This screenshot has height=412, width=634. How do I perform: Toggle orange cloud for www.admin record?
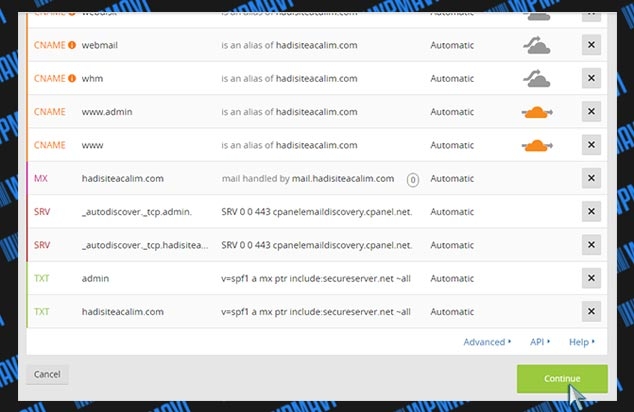point(537,112)
